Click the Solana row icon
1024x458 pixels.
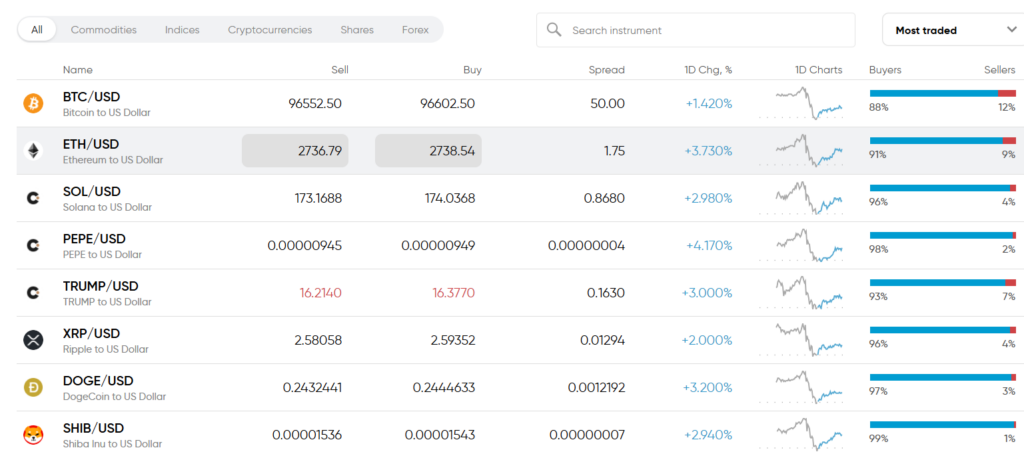(x=33, y=198)
